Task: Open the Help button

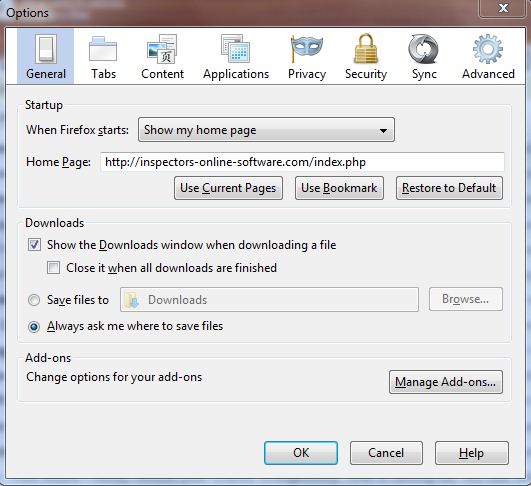Action: (x=471, y=453)
